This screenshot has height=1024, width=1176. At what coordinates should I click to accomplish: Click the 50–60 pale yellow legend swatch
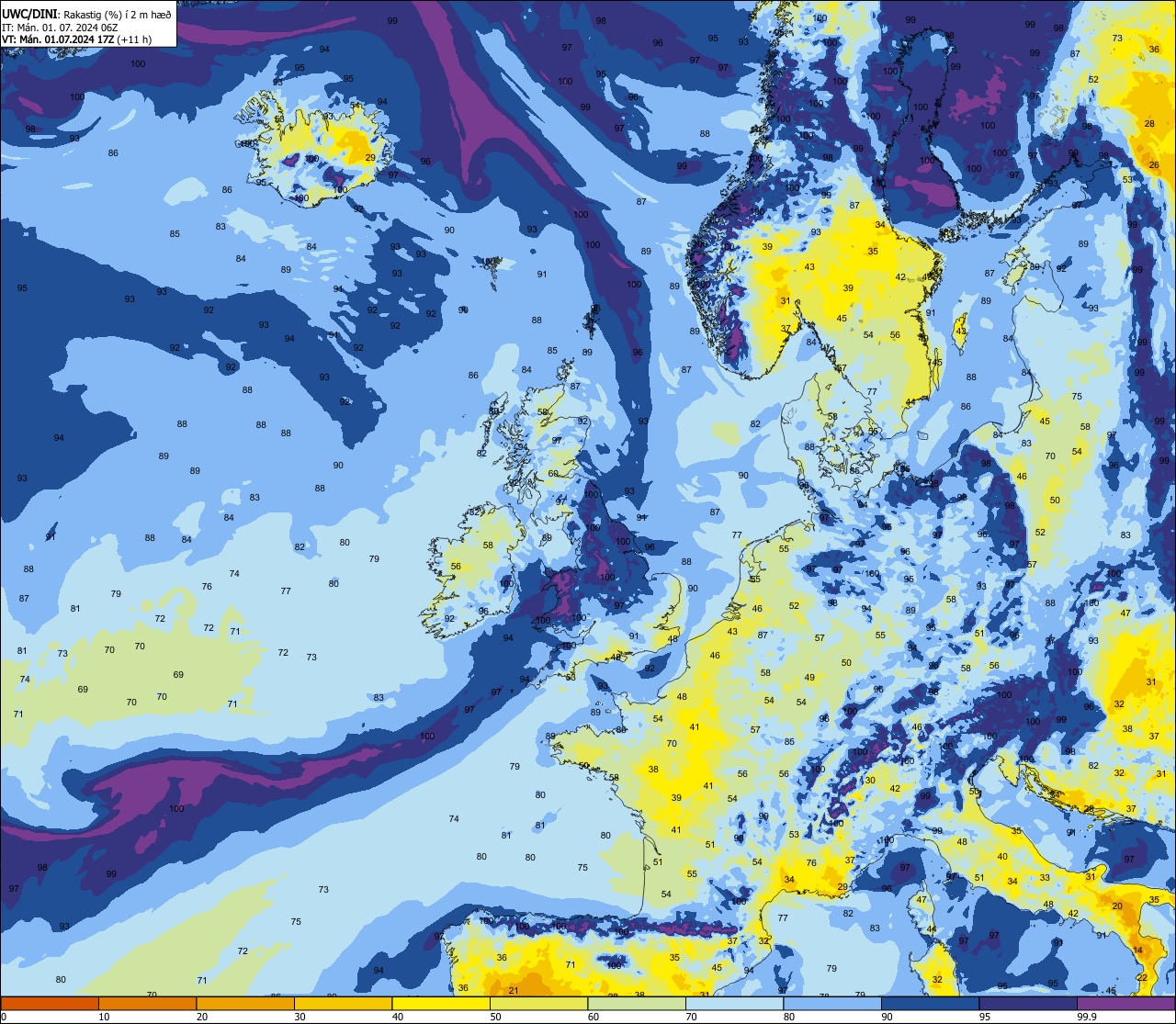(538, 1004)
